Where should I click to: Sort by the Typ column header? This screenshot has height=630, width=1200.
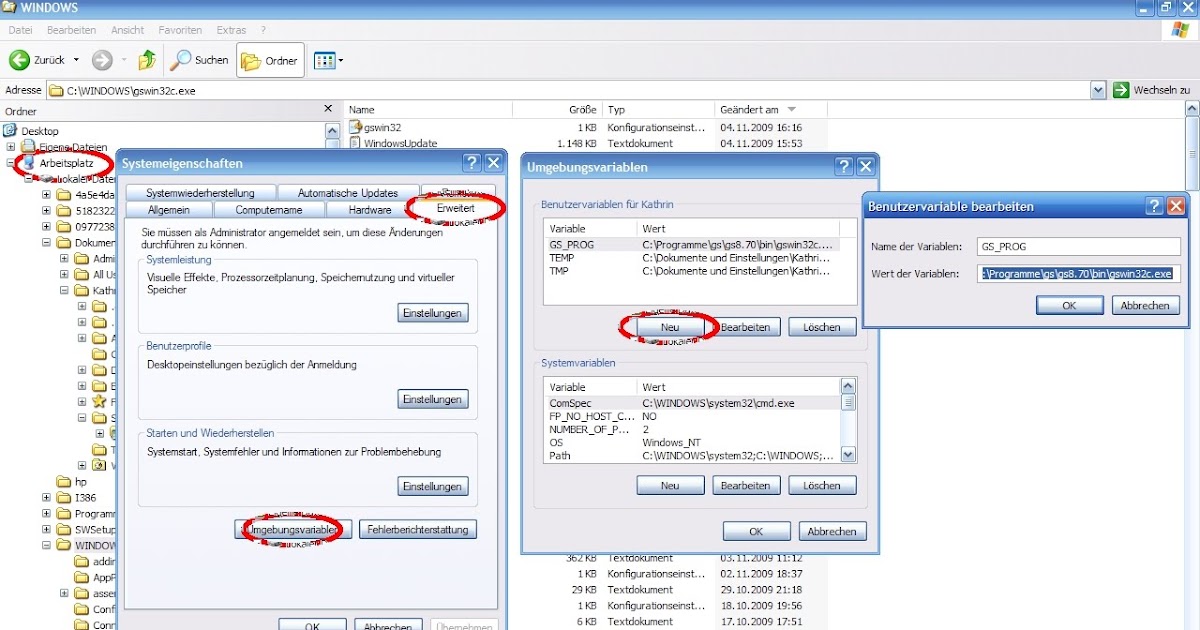pos(657,110)
